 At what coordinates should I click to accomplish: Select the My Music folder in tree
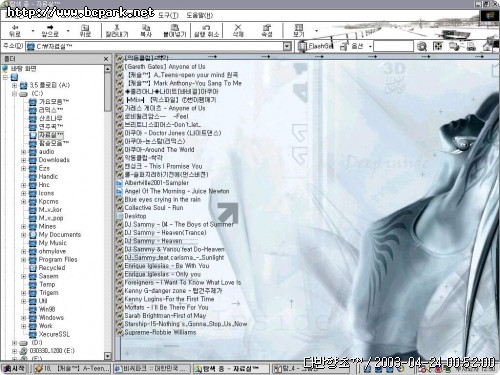click(x=53, y=243)
